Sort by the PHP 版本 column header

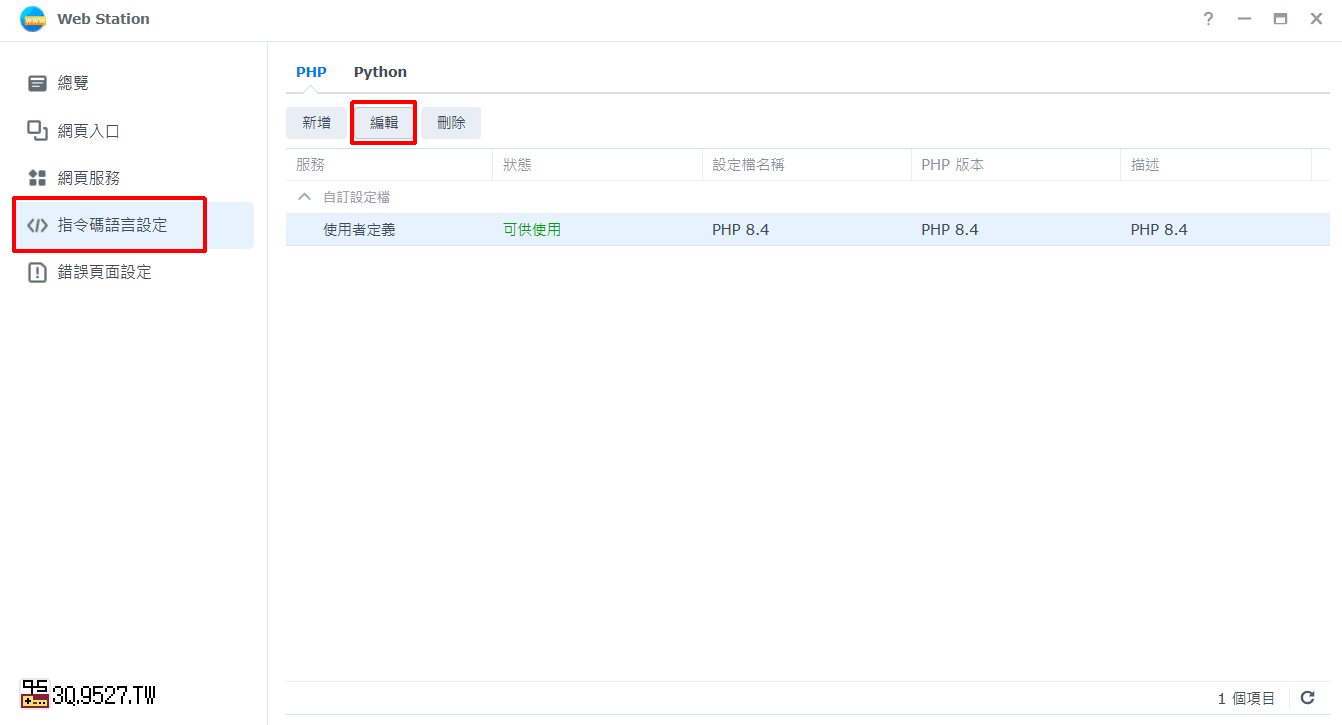1016,165
